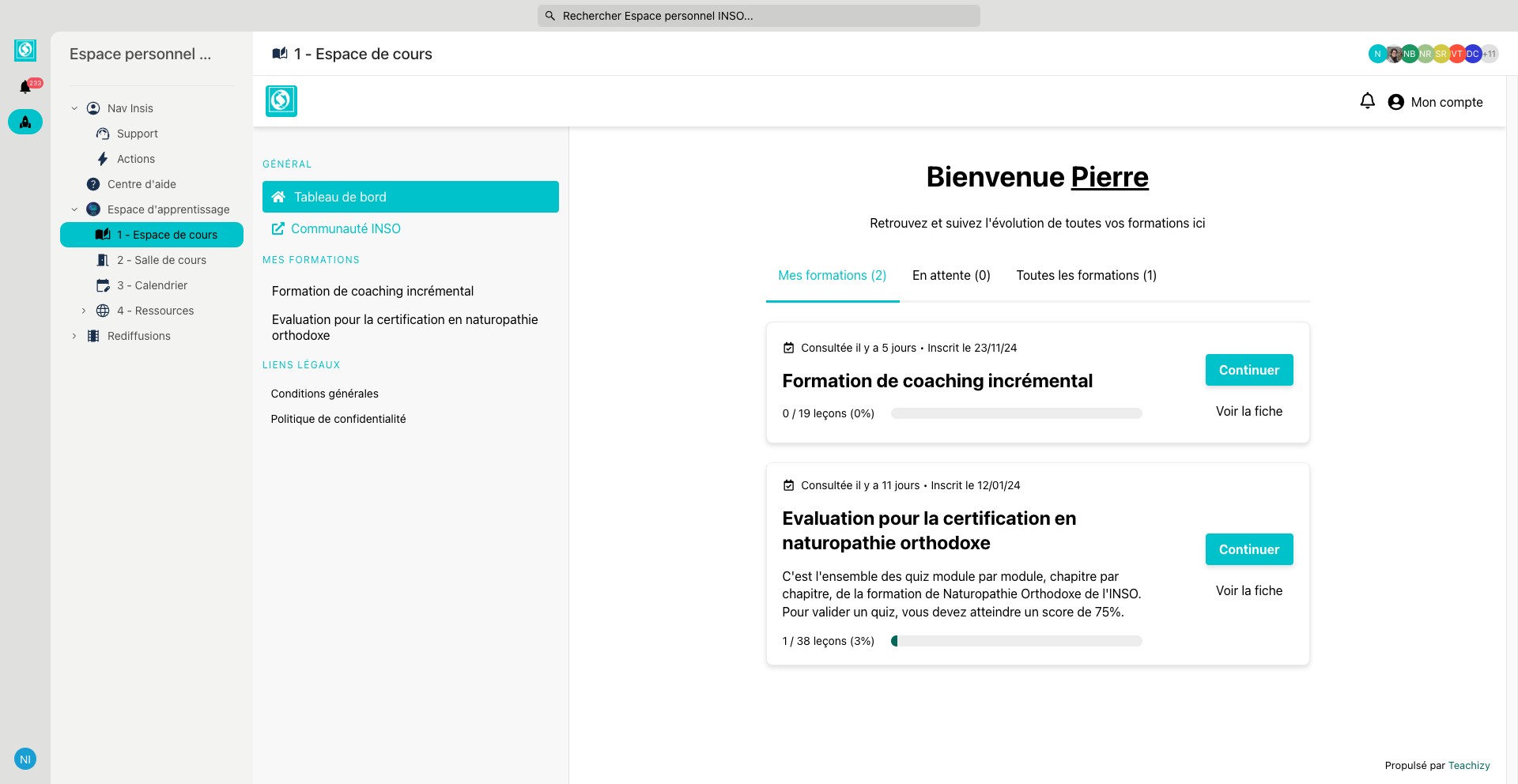Select Tableau de bord menu item

coord(410,197)
